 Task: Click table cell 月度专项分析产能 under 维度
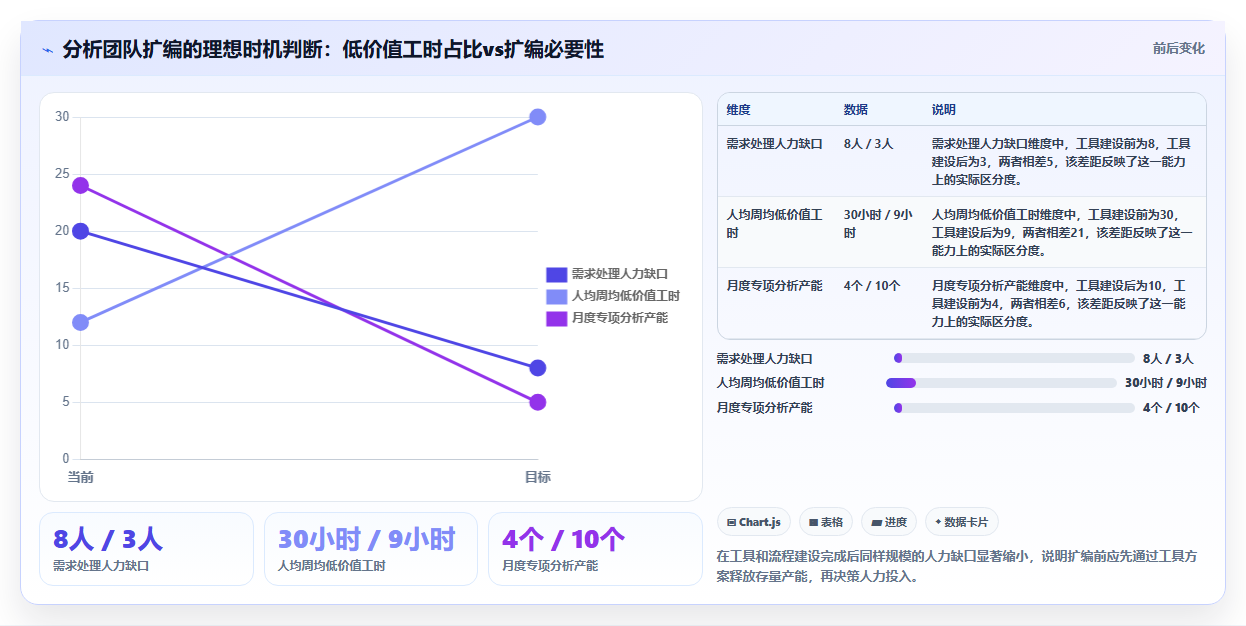[774, 286]
